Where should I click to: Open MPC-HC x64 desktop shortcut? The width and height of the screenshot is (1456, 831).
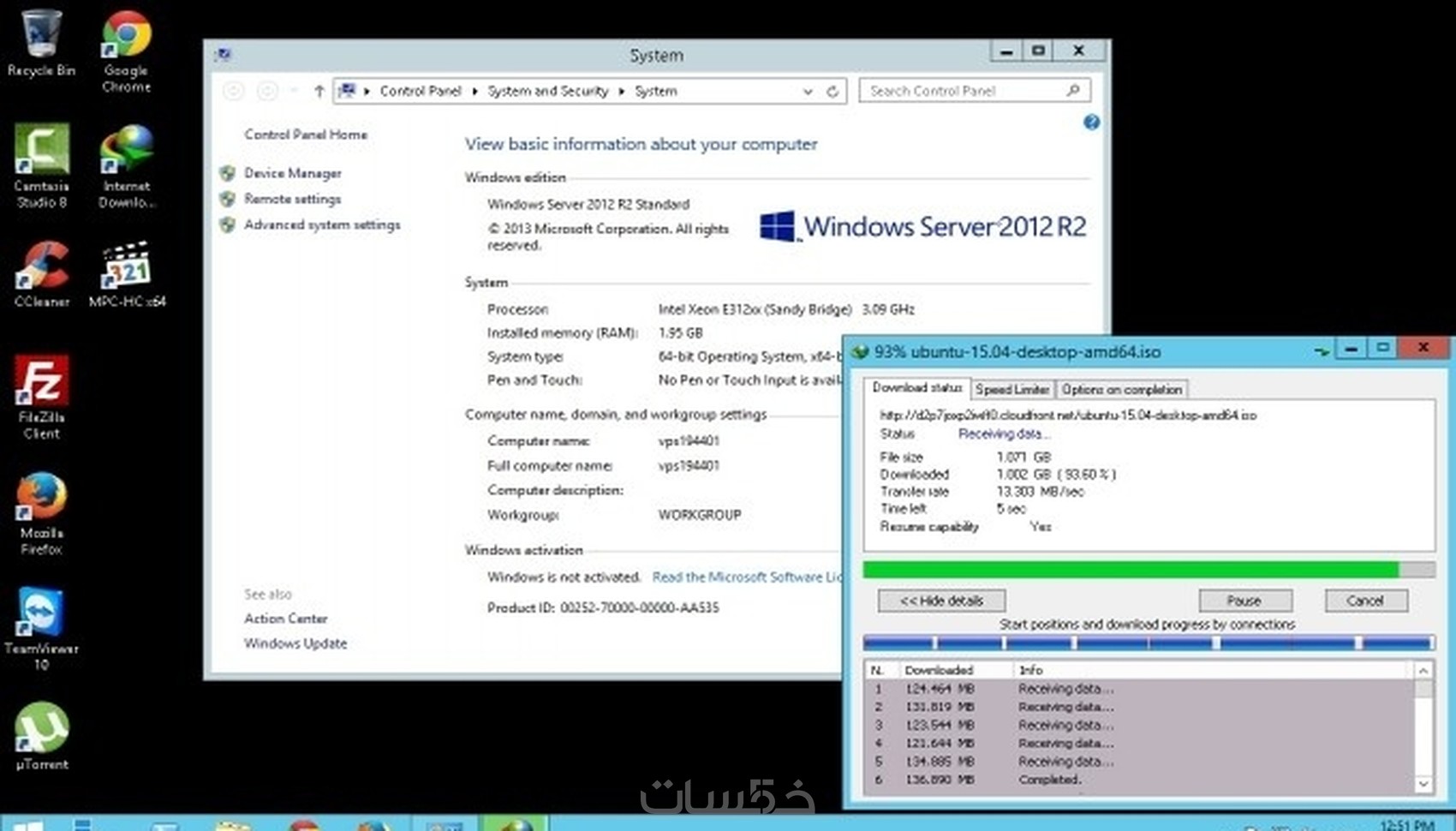click(127, 274)
